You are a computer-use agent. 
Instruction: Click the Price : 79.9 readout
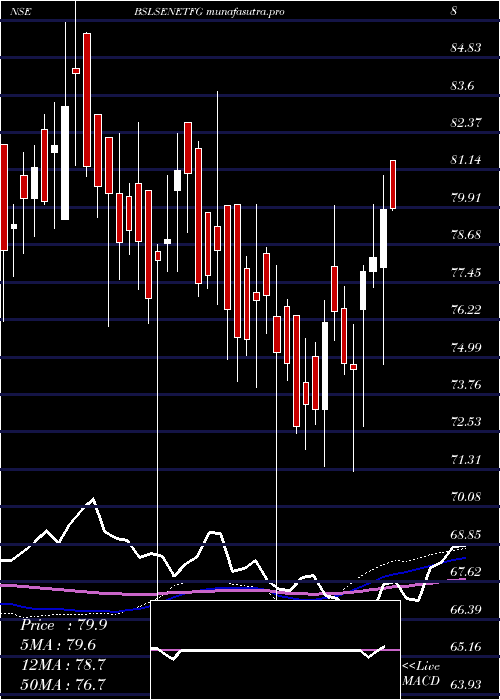63,625
